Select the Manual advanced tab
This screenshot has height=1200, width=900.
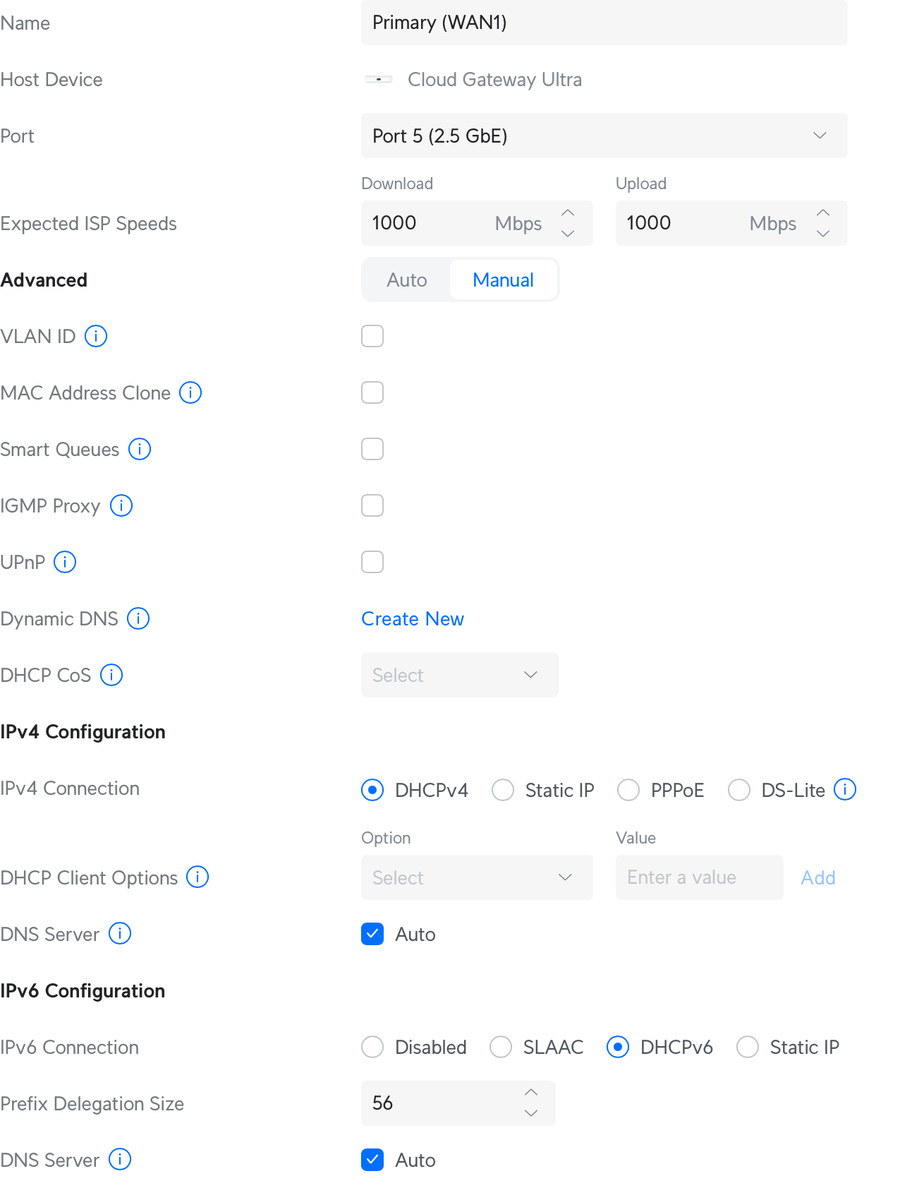(x=503, y=280)
